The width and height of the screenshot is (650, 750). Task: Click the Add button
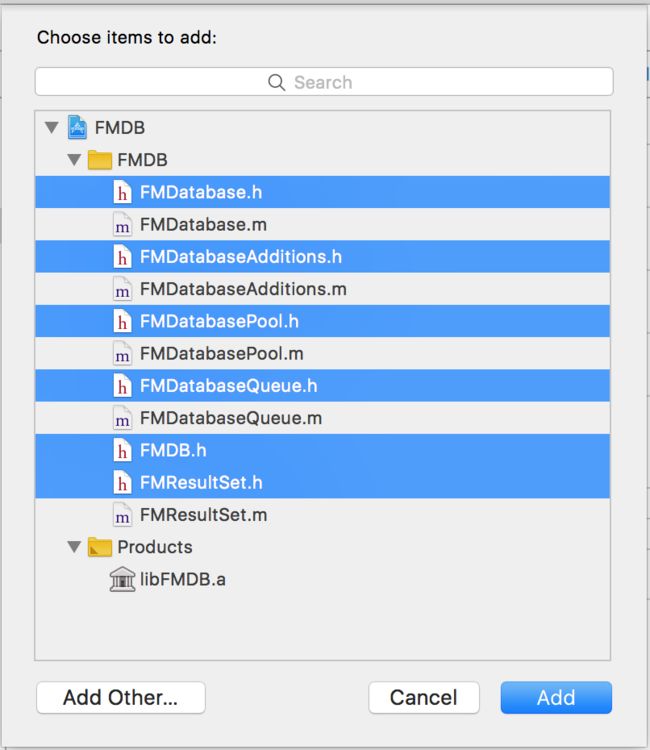click(556, 697)
